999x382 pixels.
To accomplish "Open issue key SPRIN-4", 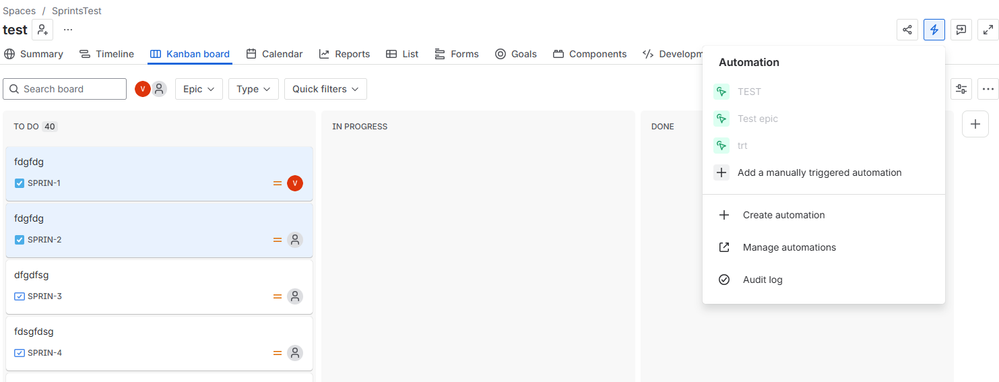I will [x=45, y=353].
